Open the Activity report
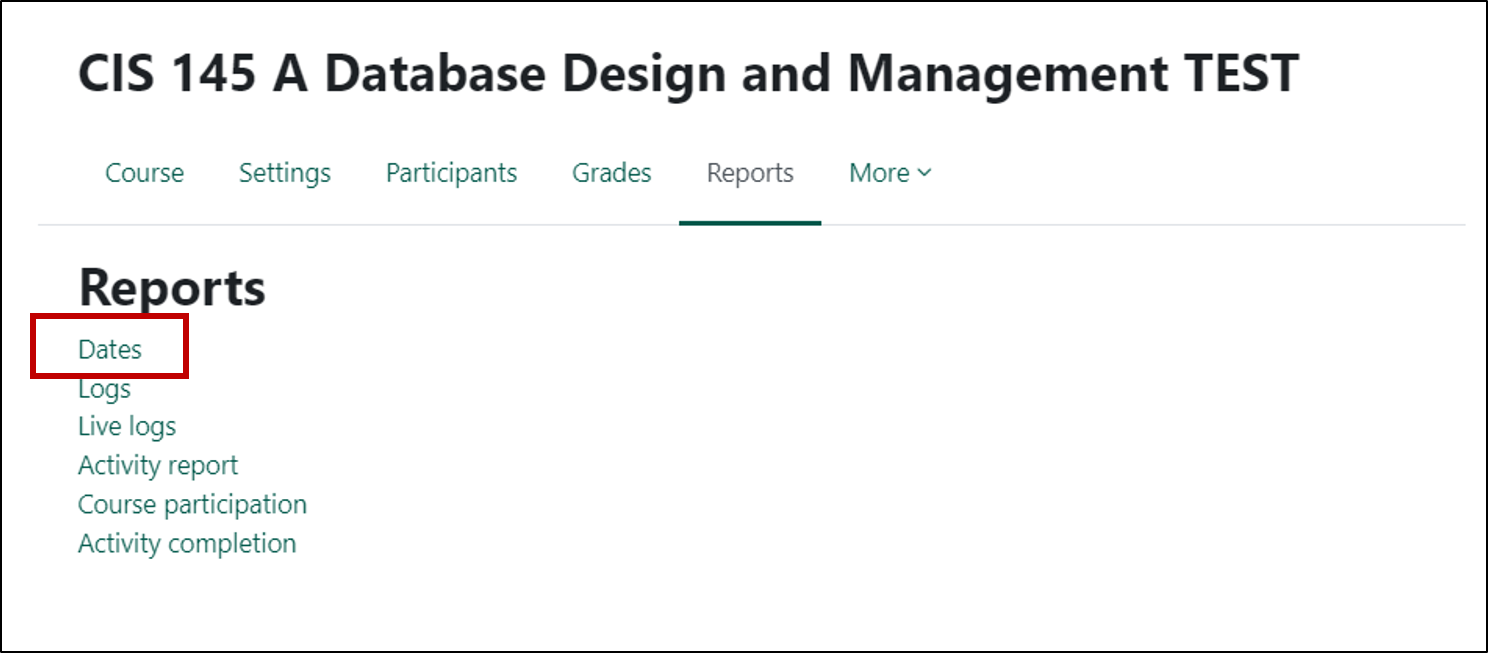The width and height of the screenshot is (1488, 653). tap(157, 465)
